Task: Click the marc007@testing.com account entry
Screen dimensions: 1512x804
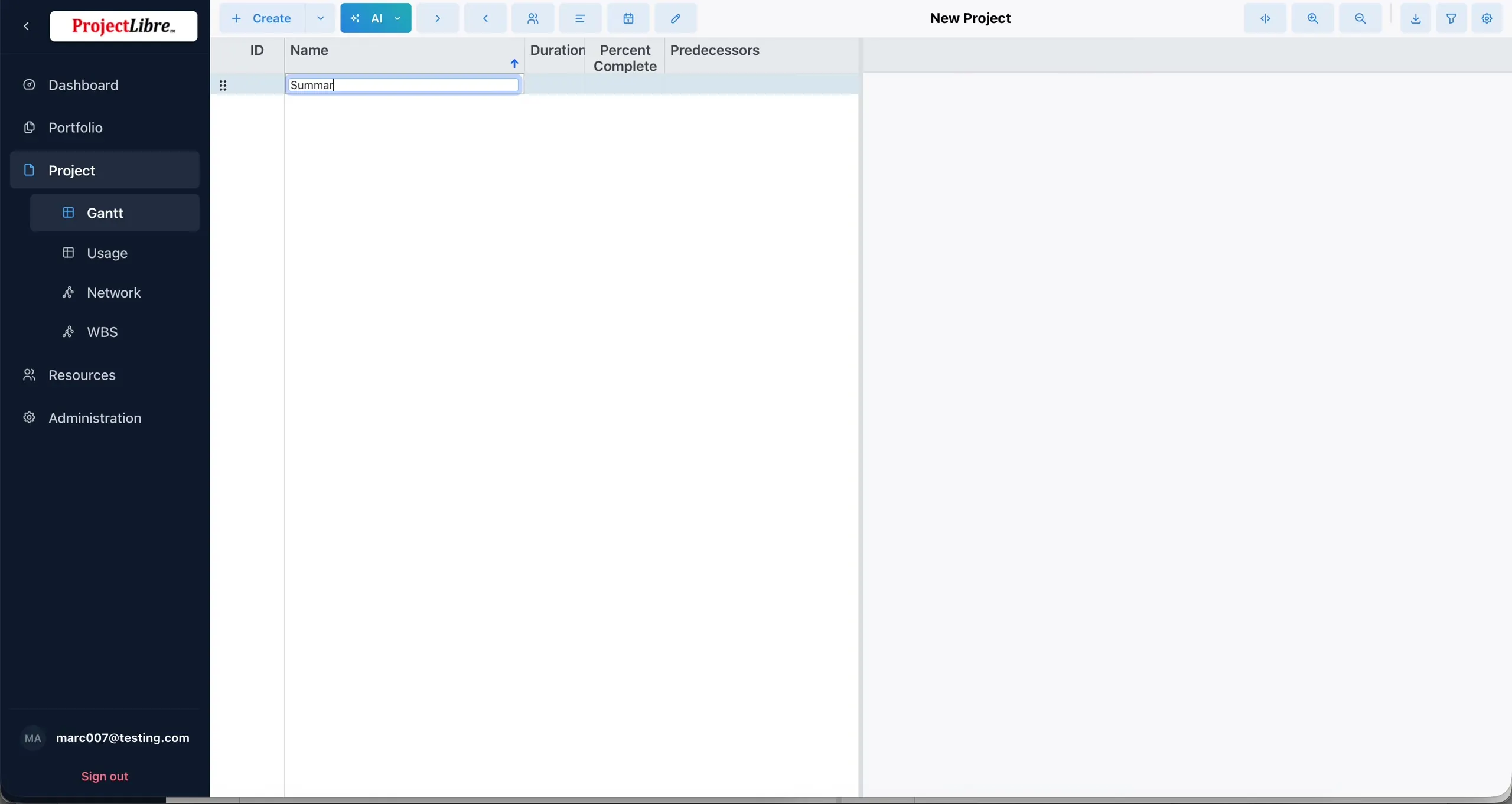Action: (x=122, y=738)
